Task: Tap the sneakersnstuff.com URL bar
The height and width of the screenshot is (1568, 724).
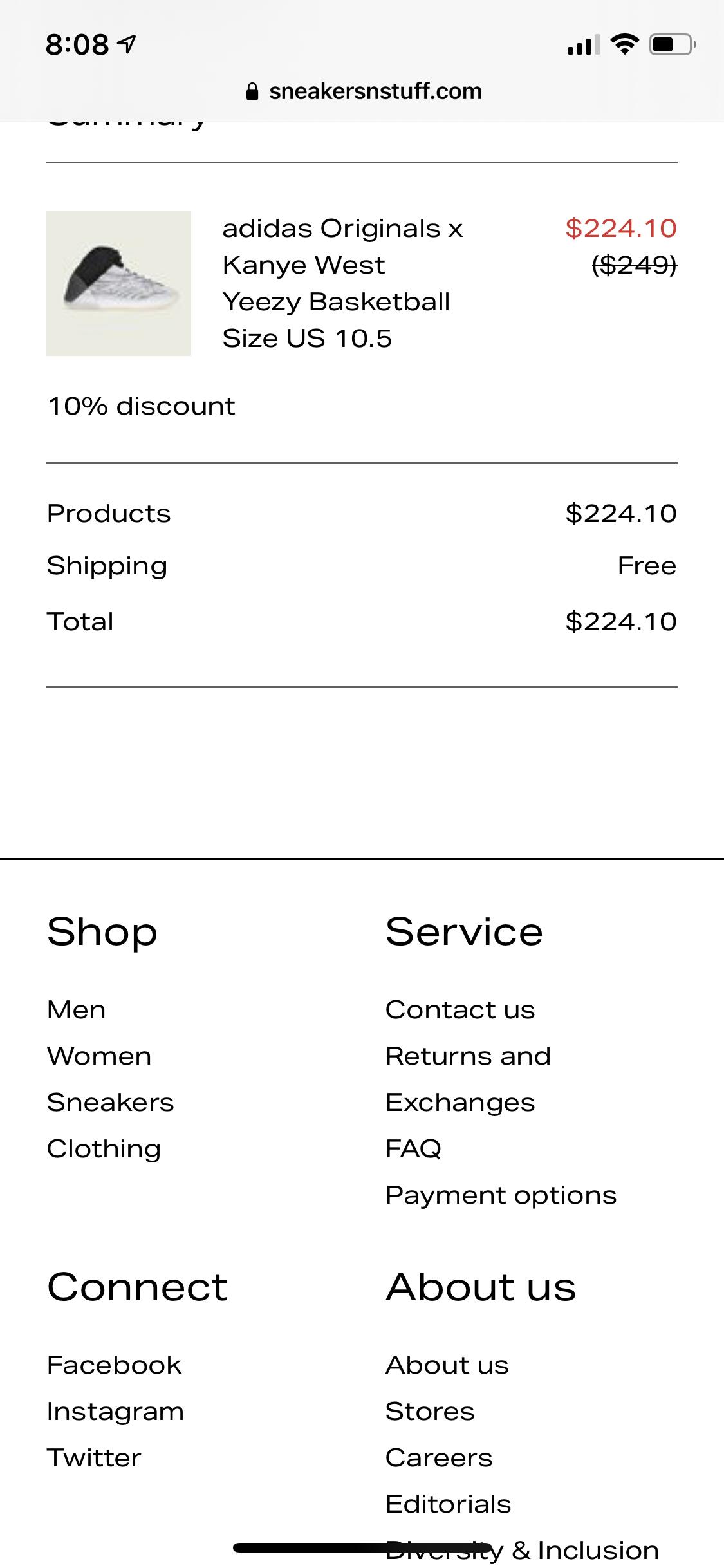Action: coord(375,91)
